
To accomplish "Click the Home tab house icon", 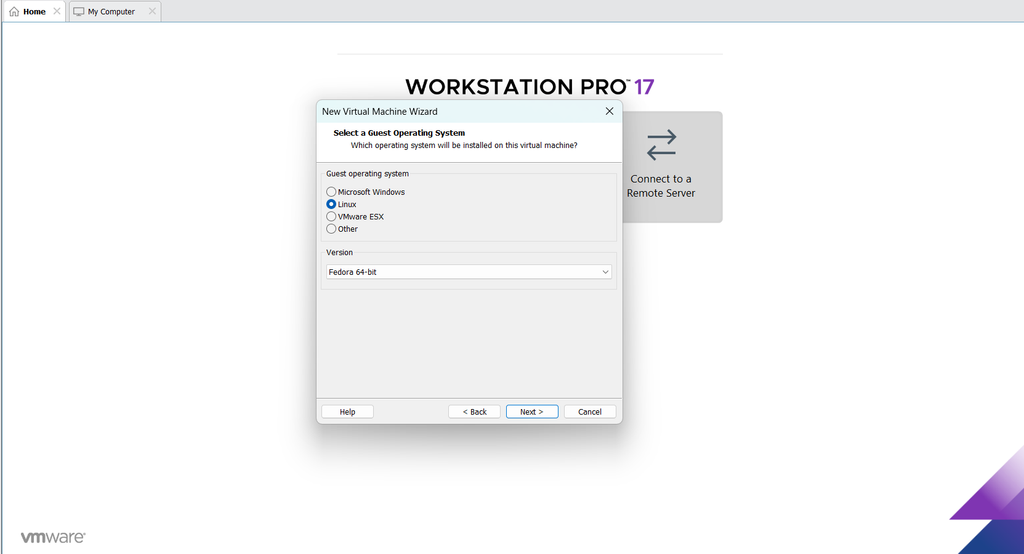I will pyautogui.click(x=14, y=12).
